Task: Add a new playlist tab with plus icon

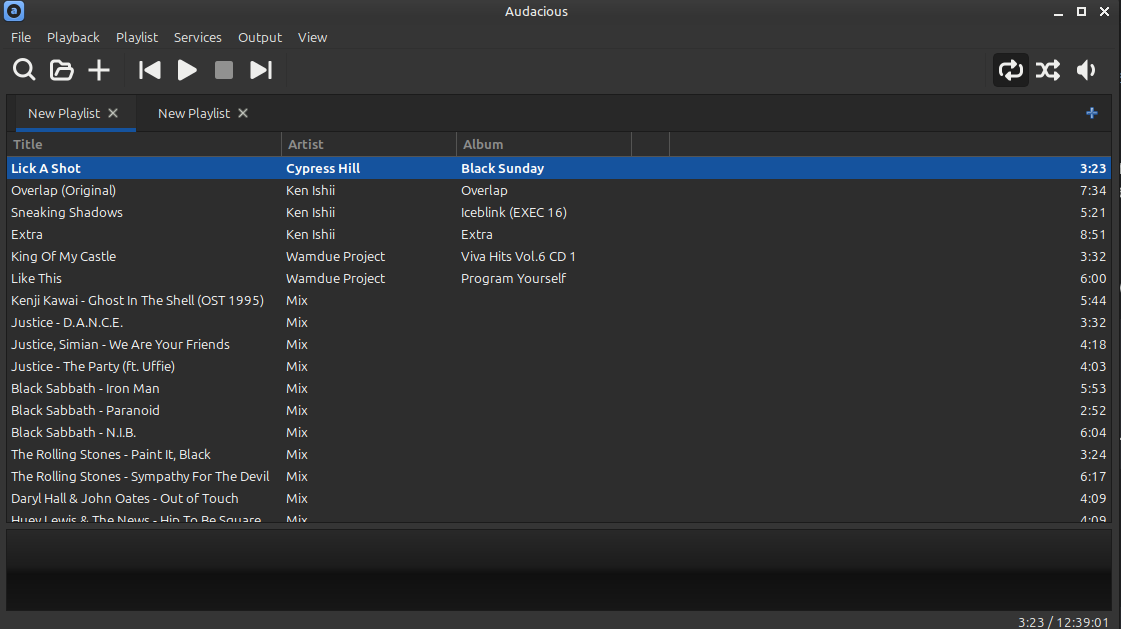Action: (x=1092, y=113)
